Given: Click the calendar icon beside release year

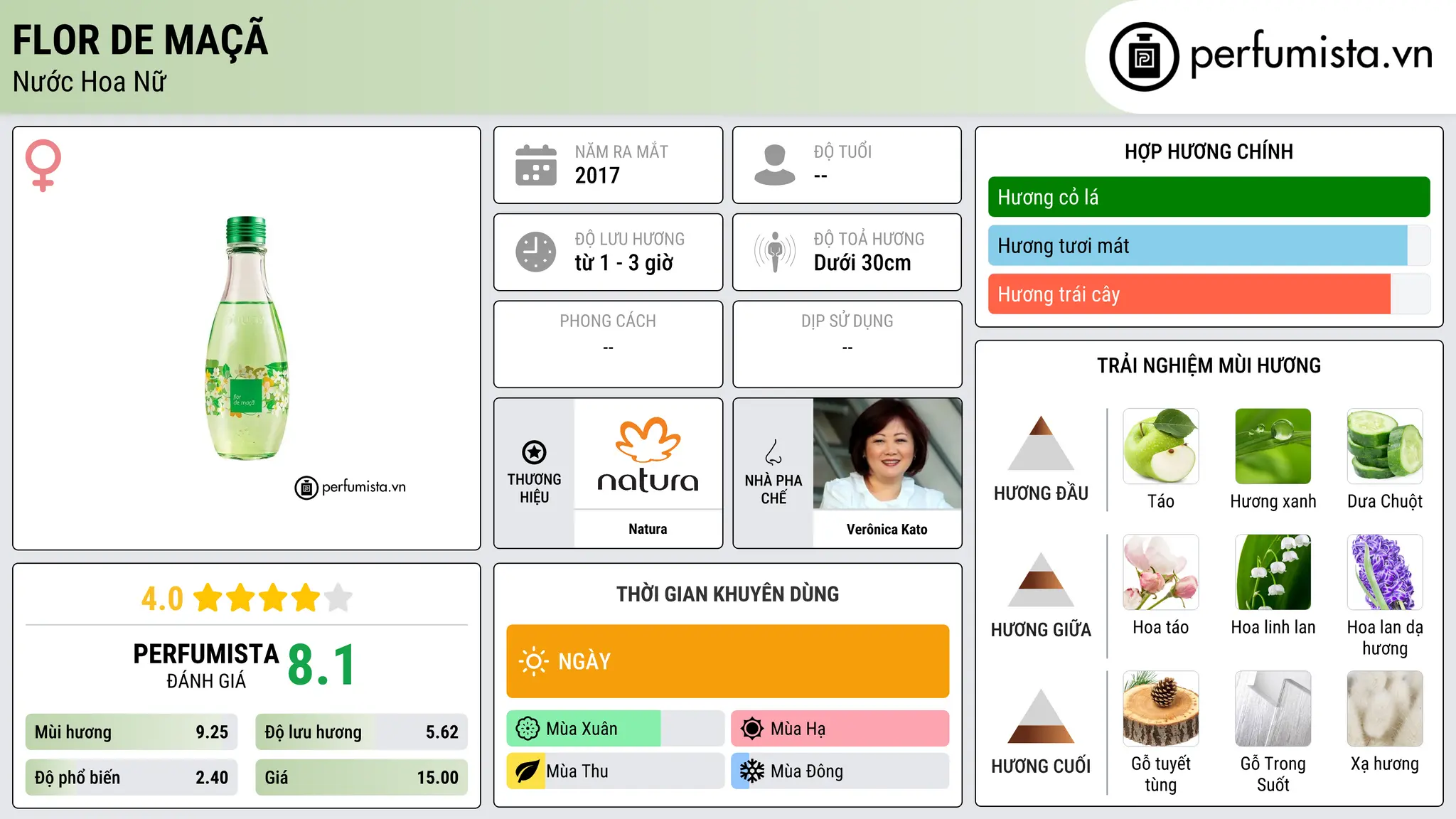Looking at the screenshot, I should coord(536,165).
